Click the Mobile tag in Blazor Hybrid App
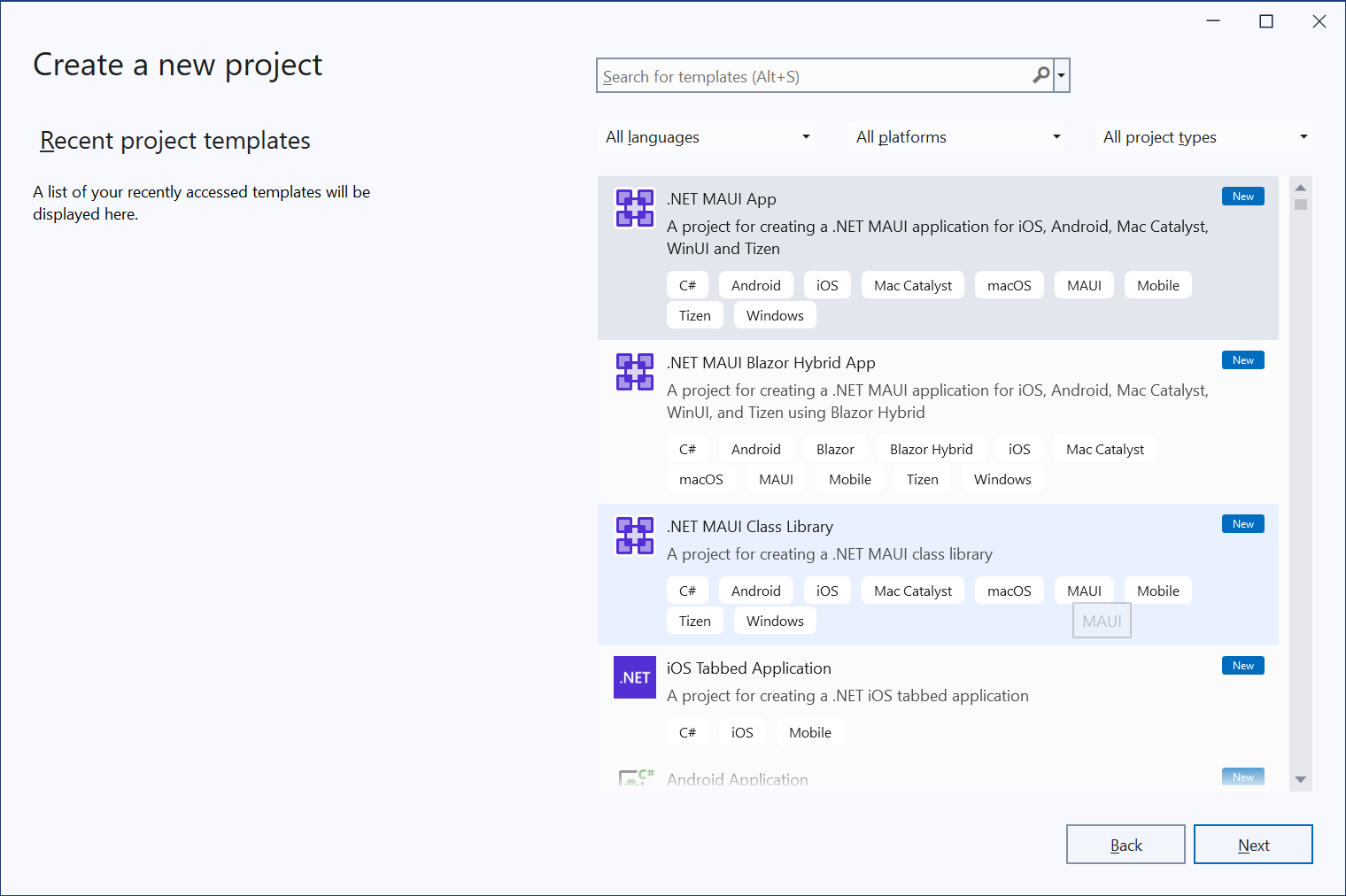 [x=850, y=479]
